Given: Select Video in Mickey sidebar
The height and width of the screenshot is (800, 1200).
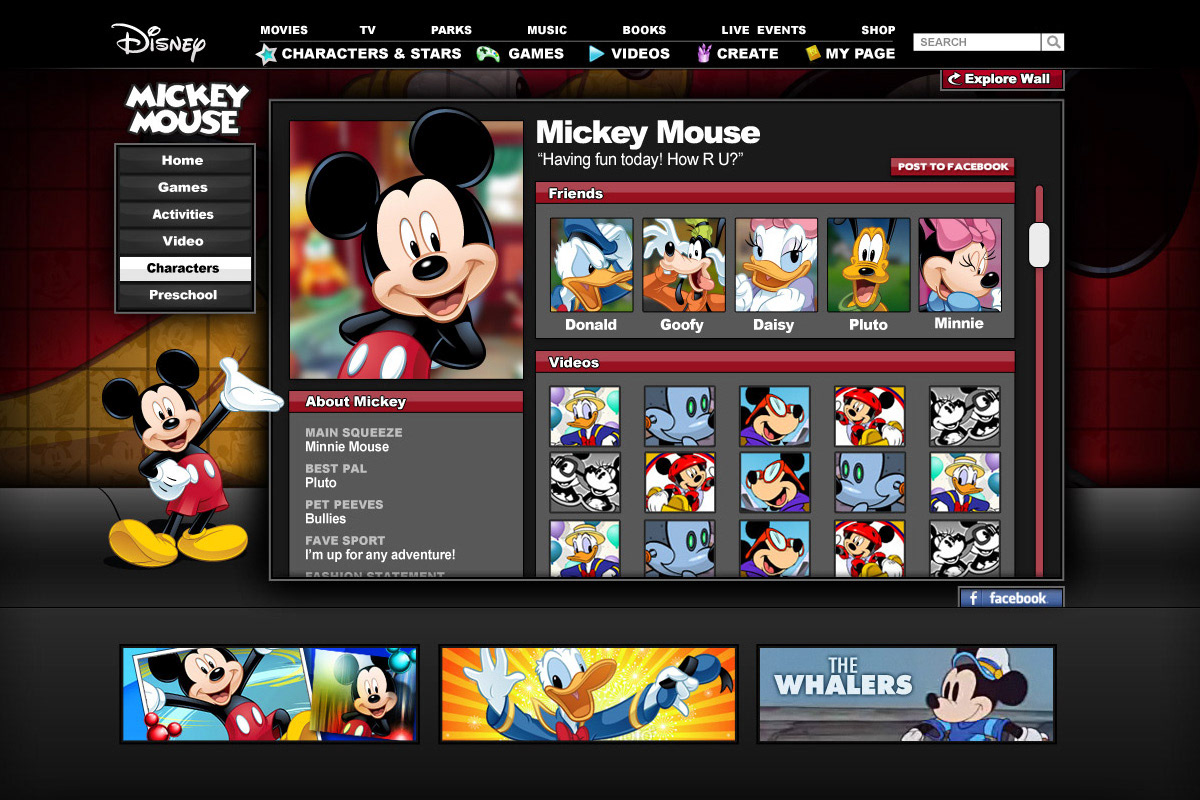Looking at the screenshot, I should pyautogui.click(x=185, y=241).
